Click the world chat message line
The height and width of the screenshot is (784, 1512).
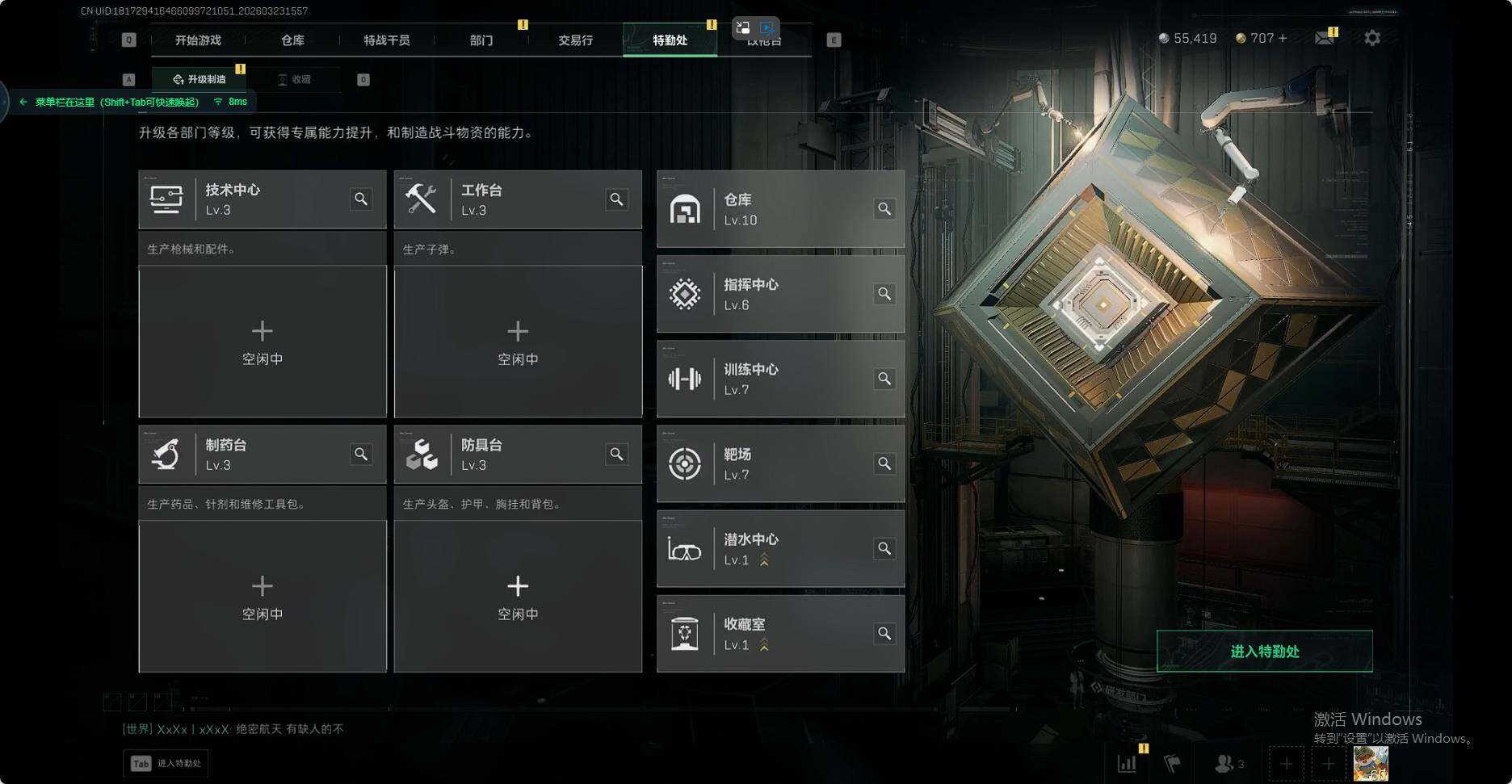tap(233, 729)
